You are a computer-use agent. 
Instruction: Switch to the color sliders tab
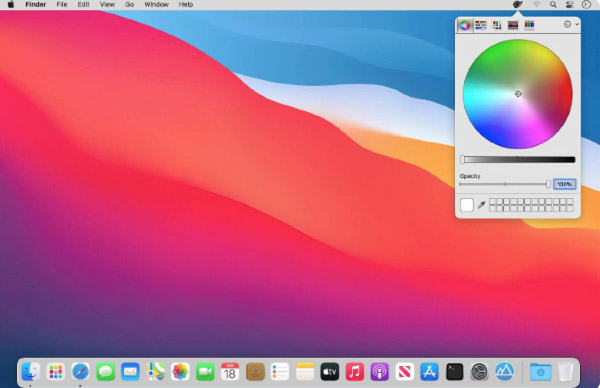pos(481,25)
